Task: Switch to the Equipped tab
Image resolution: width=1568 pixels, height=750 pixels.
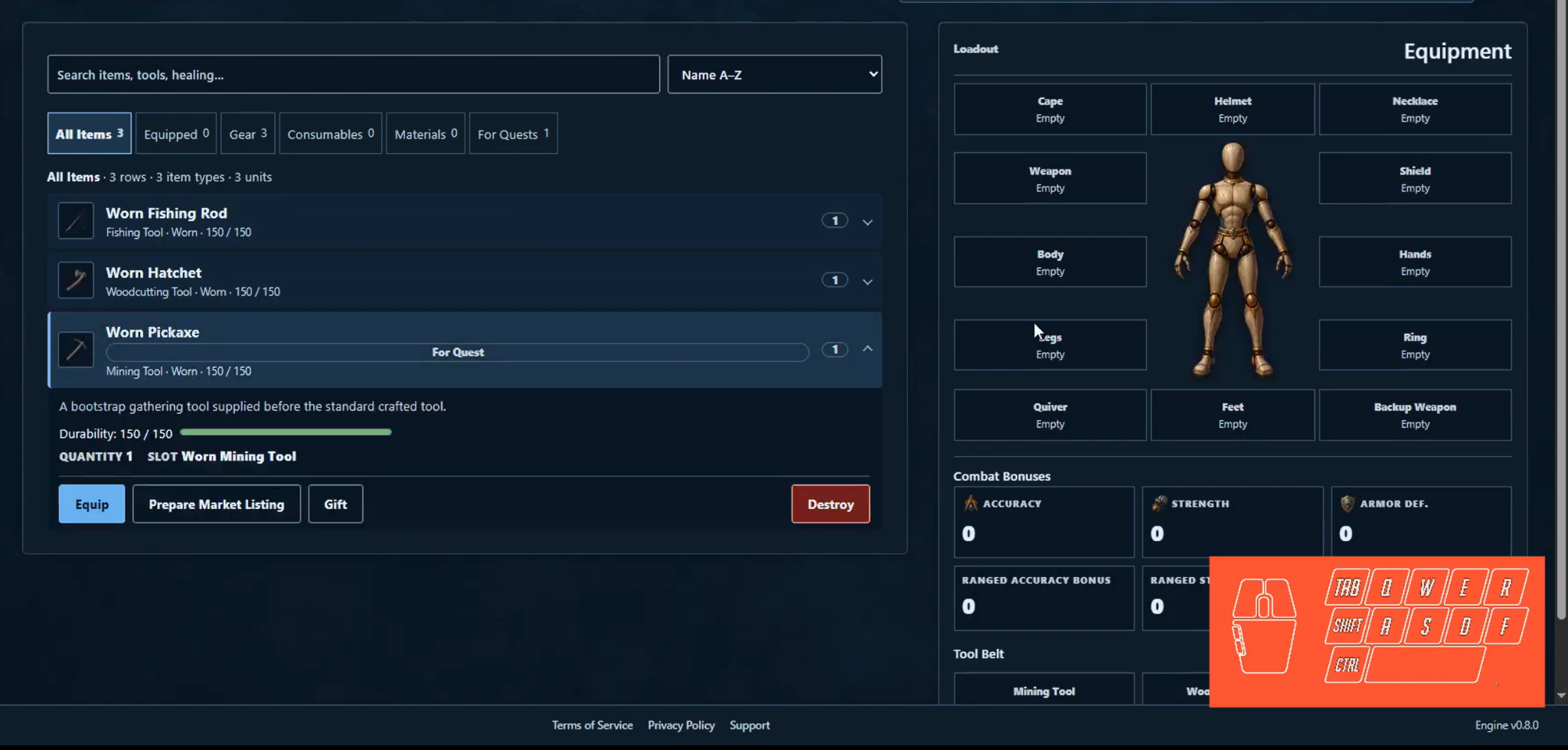Action: pyautogui.click(x=176, y=134)
